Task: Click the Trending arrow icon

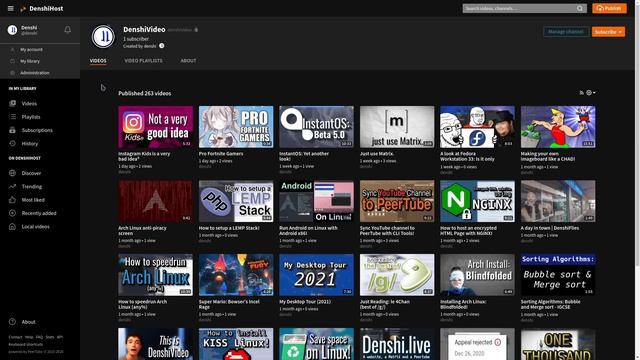Action: [13, 187]
